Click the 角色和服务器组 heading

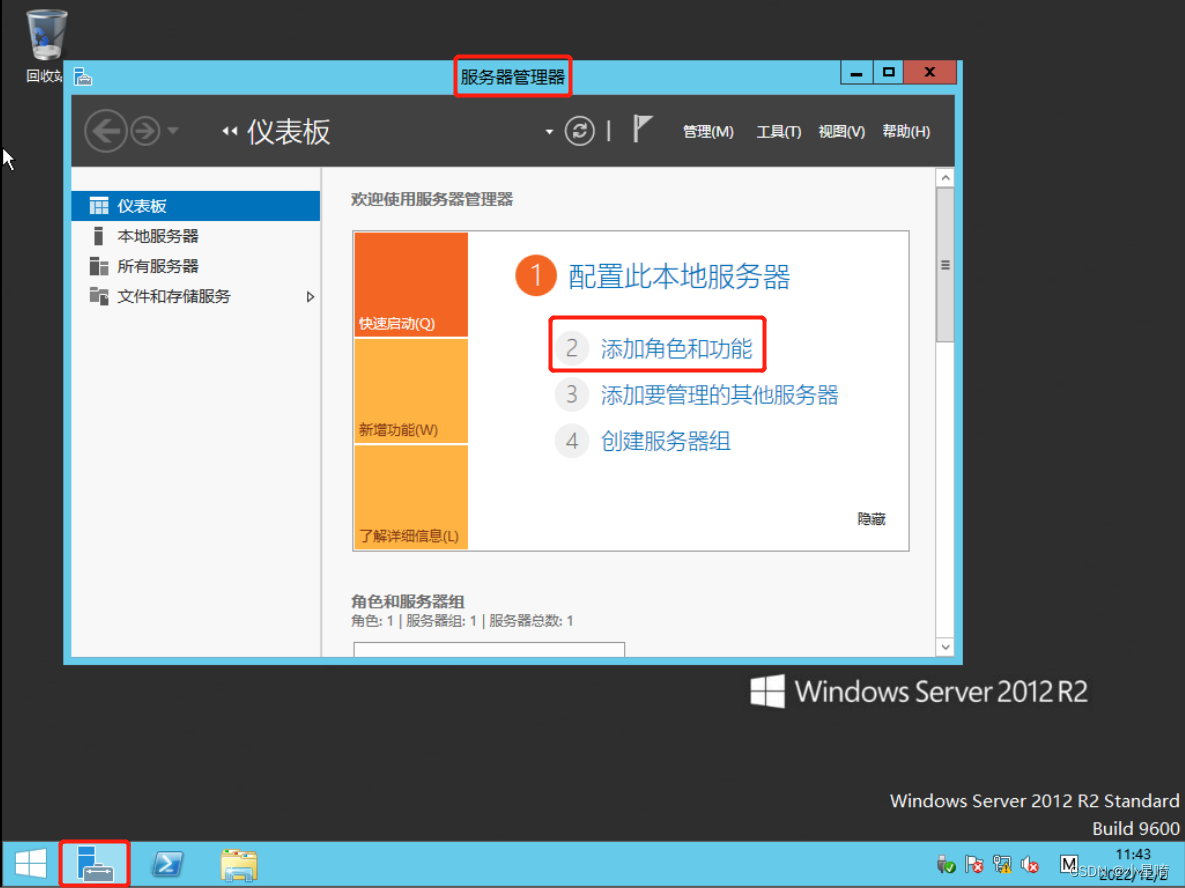408,602
